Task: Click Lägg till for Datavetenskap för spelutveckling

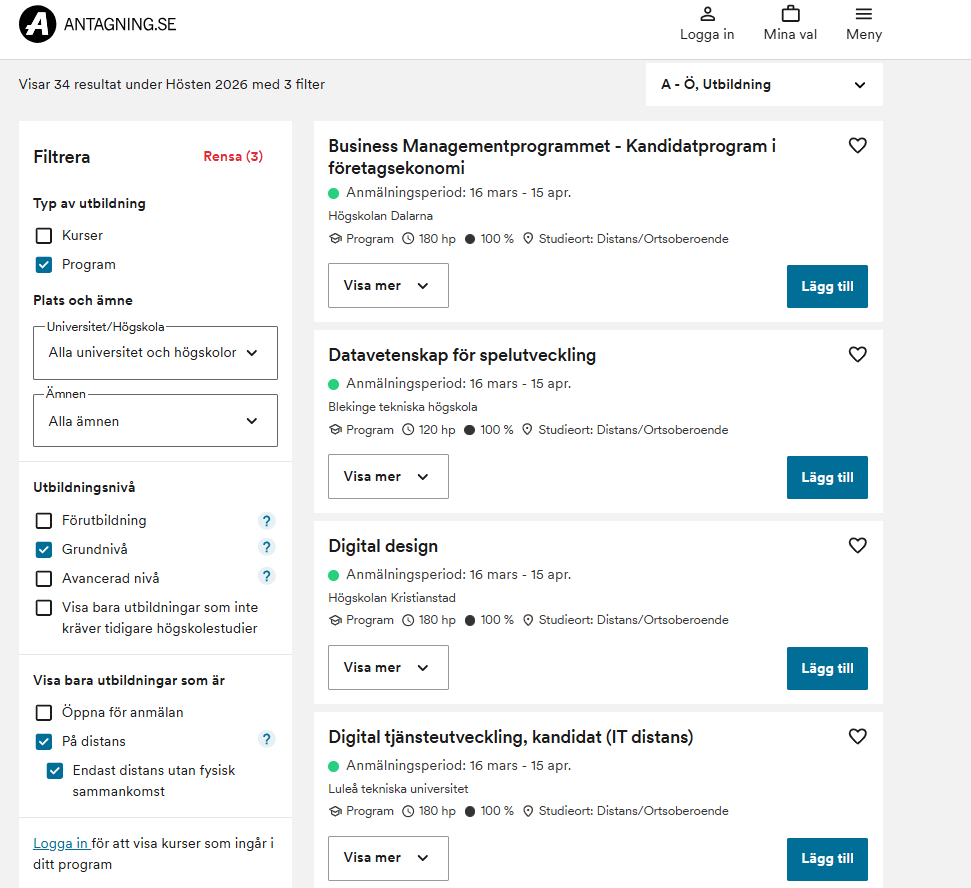Action: click(x=827, y=477)
